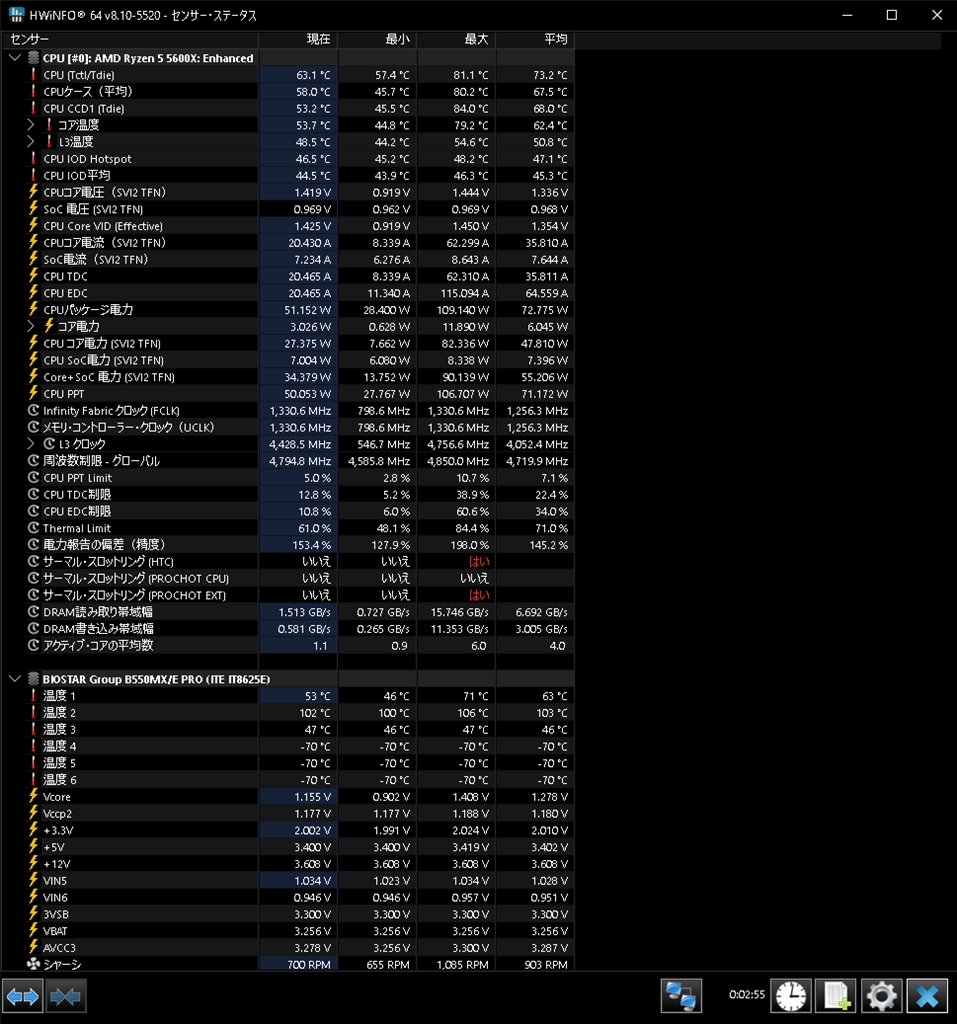Screen dimensions: 957x1024
Task: Click the 平均 column header
Action: pyautogui.click(x=535, y=39)
